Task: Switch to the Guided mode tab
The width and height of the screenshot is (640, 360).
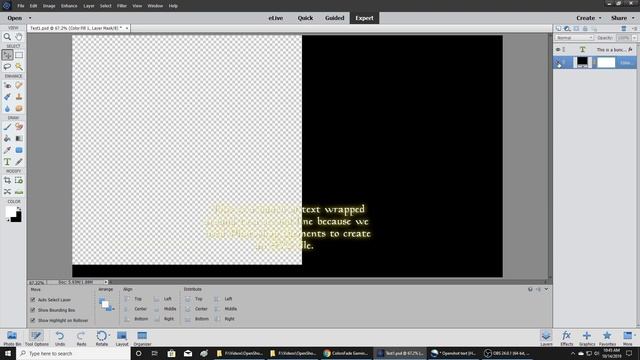Action: [335, 18]
